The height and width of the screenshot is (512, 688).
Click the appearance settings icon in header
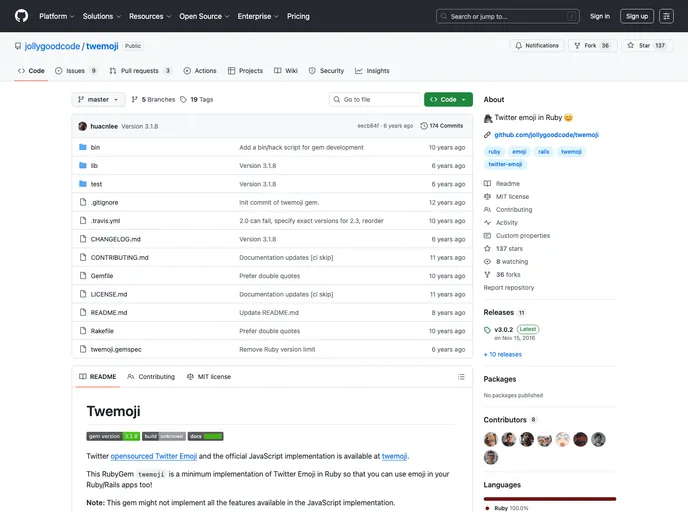tap(666, 16)
